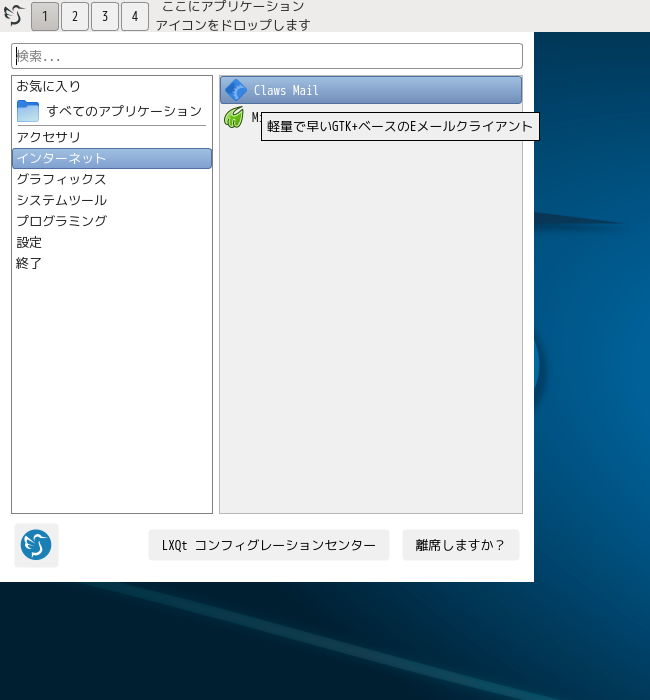650x700 pixels.
Task: Switch to desktop 3
Action: coord(105,17)
